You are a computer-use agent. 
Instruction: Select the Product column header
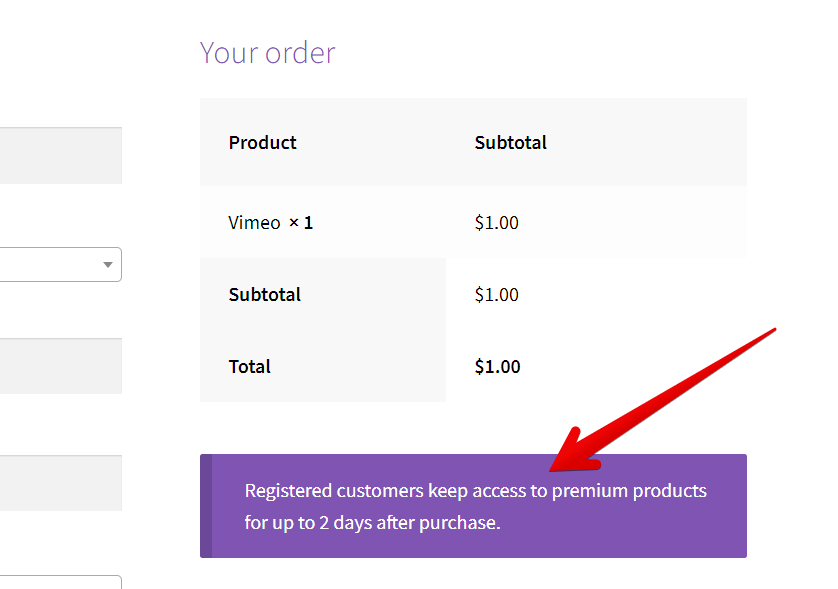(x=262, y=142)
